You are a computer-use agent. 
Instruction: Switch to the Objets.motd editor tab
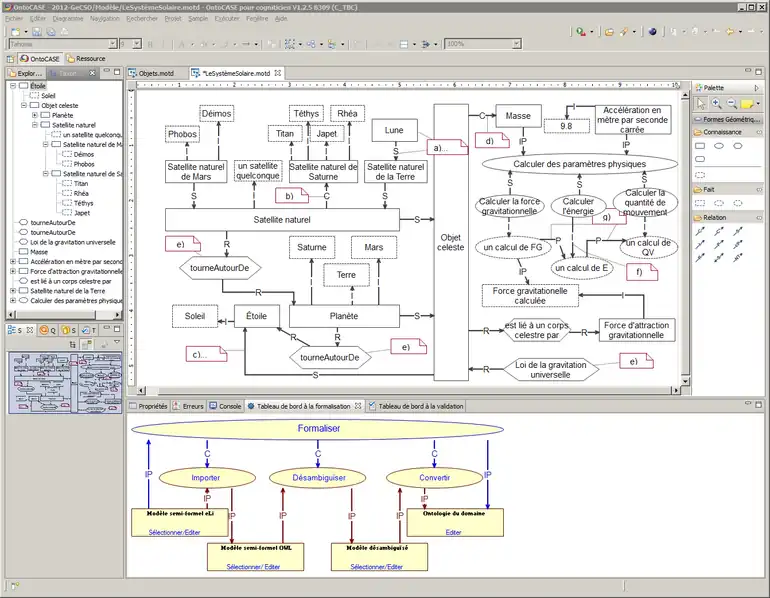coord(155,73)
